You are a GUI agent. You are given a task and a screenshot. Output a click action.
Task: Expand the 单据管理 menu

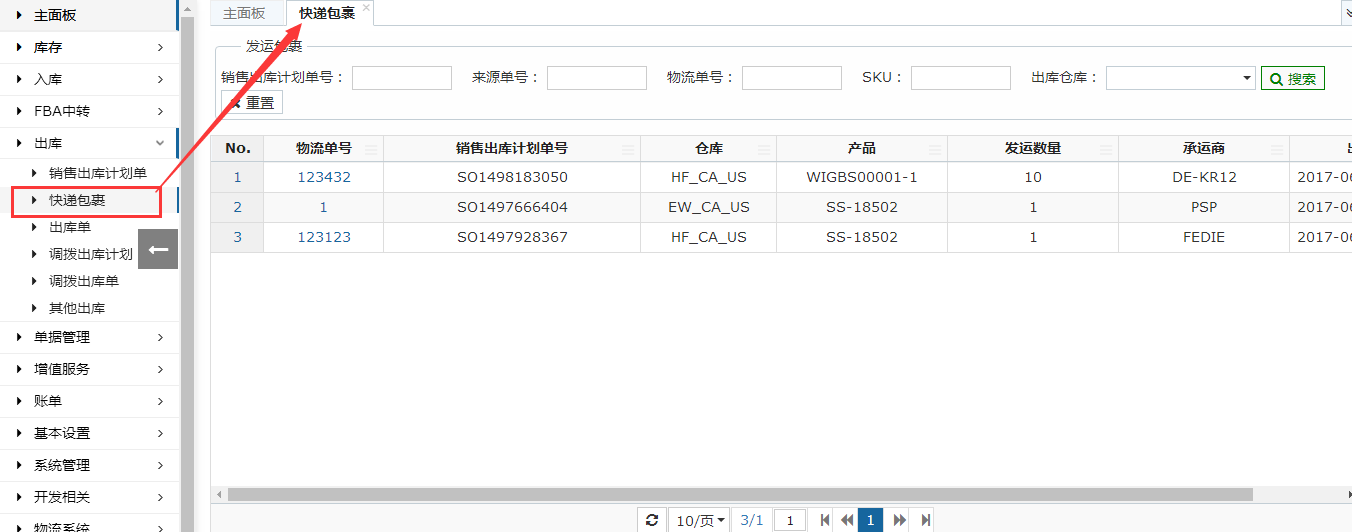90,337
